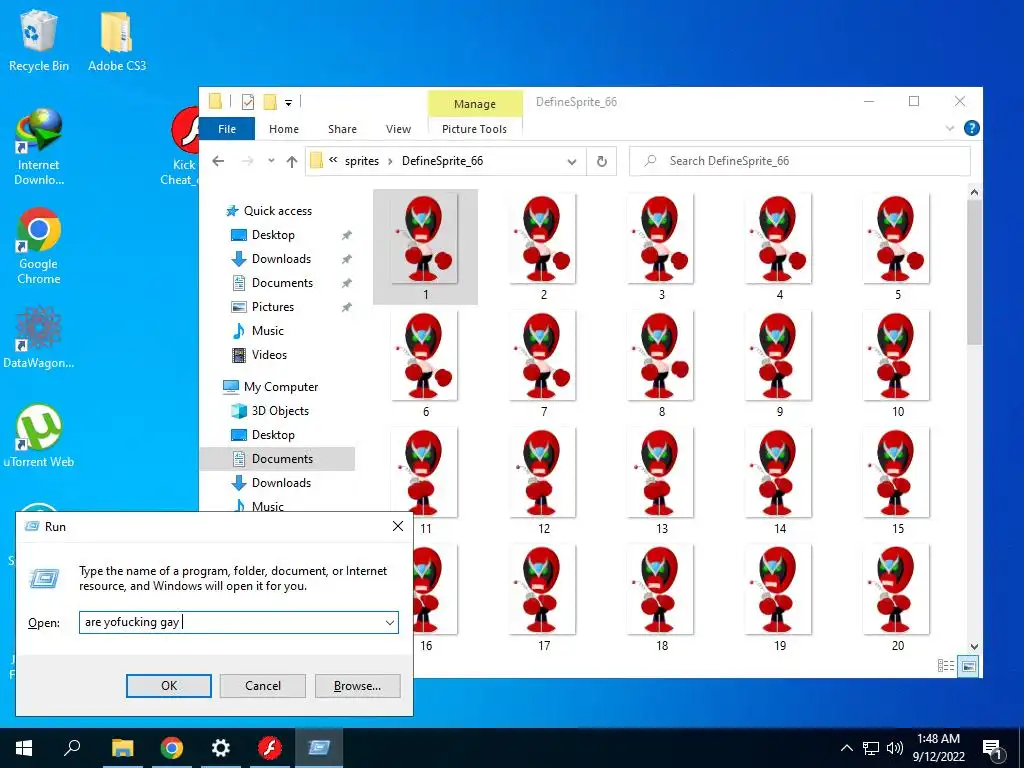Open Settings gear in the taskbar
Screen dimensions: 1024x768
[x=221, y=748]
